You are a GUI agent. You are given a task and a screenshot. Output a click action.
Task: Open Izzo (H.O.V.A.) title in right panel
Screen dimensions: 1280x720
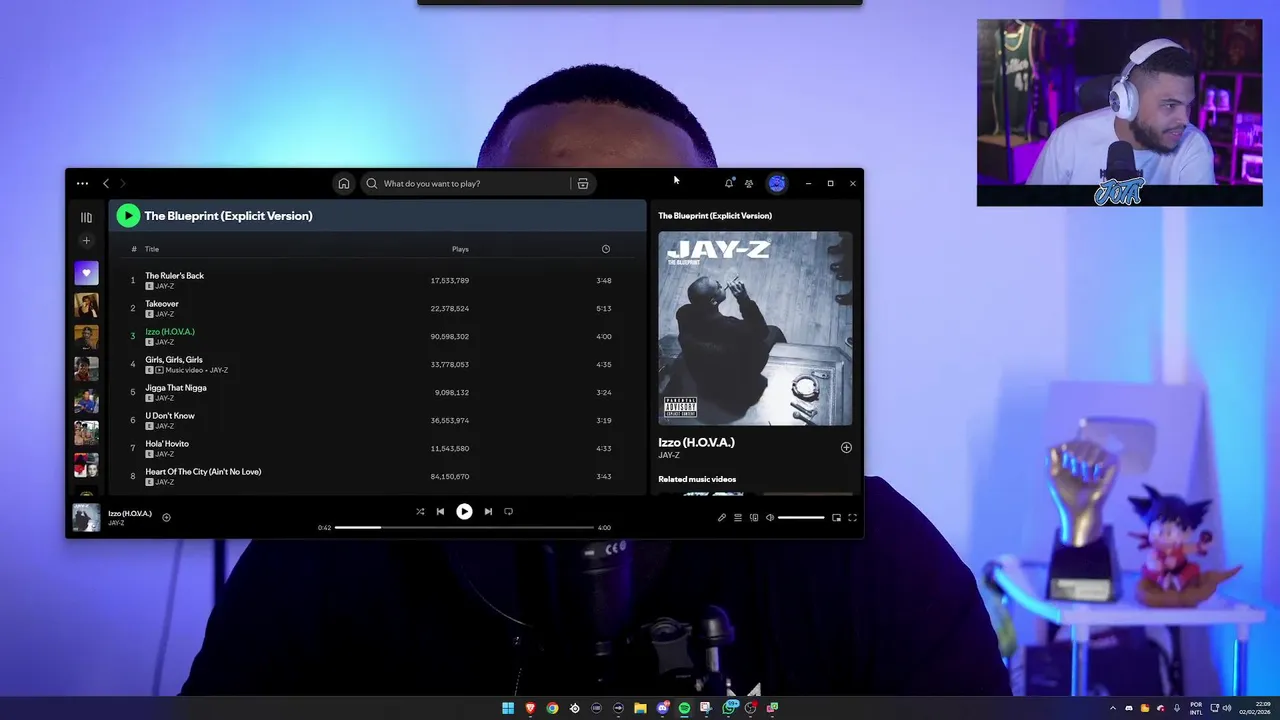pyautogui.click(x=696, y=442)
